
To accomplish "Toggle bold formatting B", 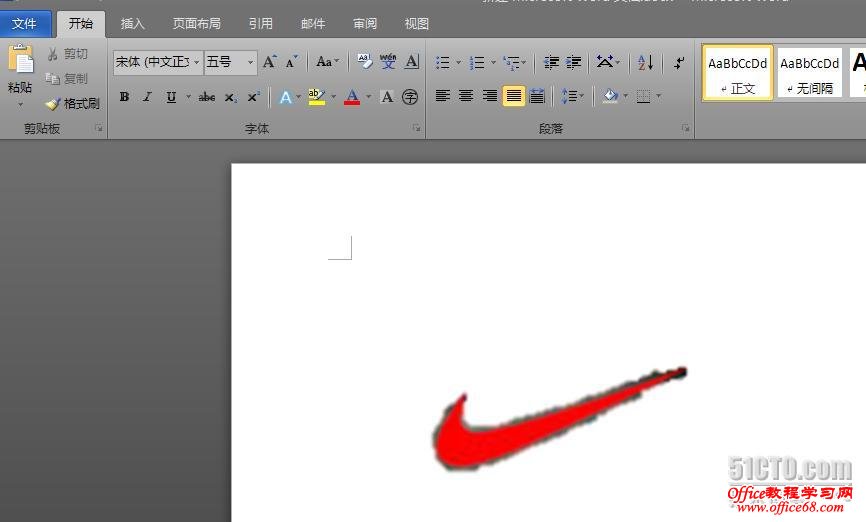I will point(124,97).
